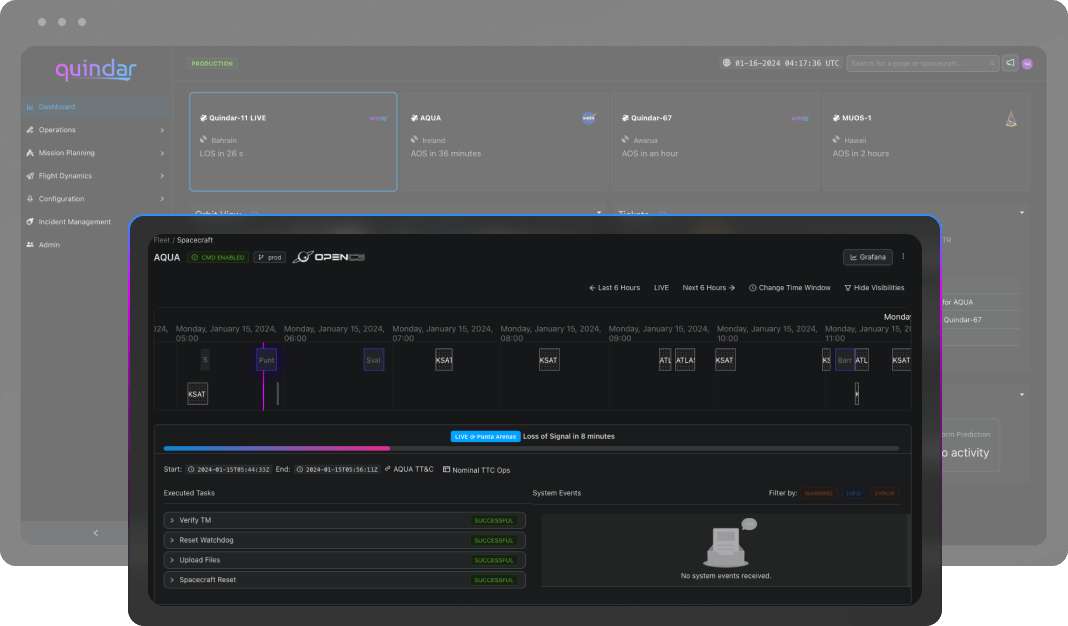The width and height of the screenshot is (1068, 626).
Task: Click the prod branch badge
Action: pyautogui.click(x=270, y=257)
